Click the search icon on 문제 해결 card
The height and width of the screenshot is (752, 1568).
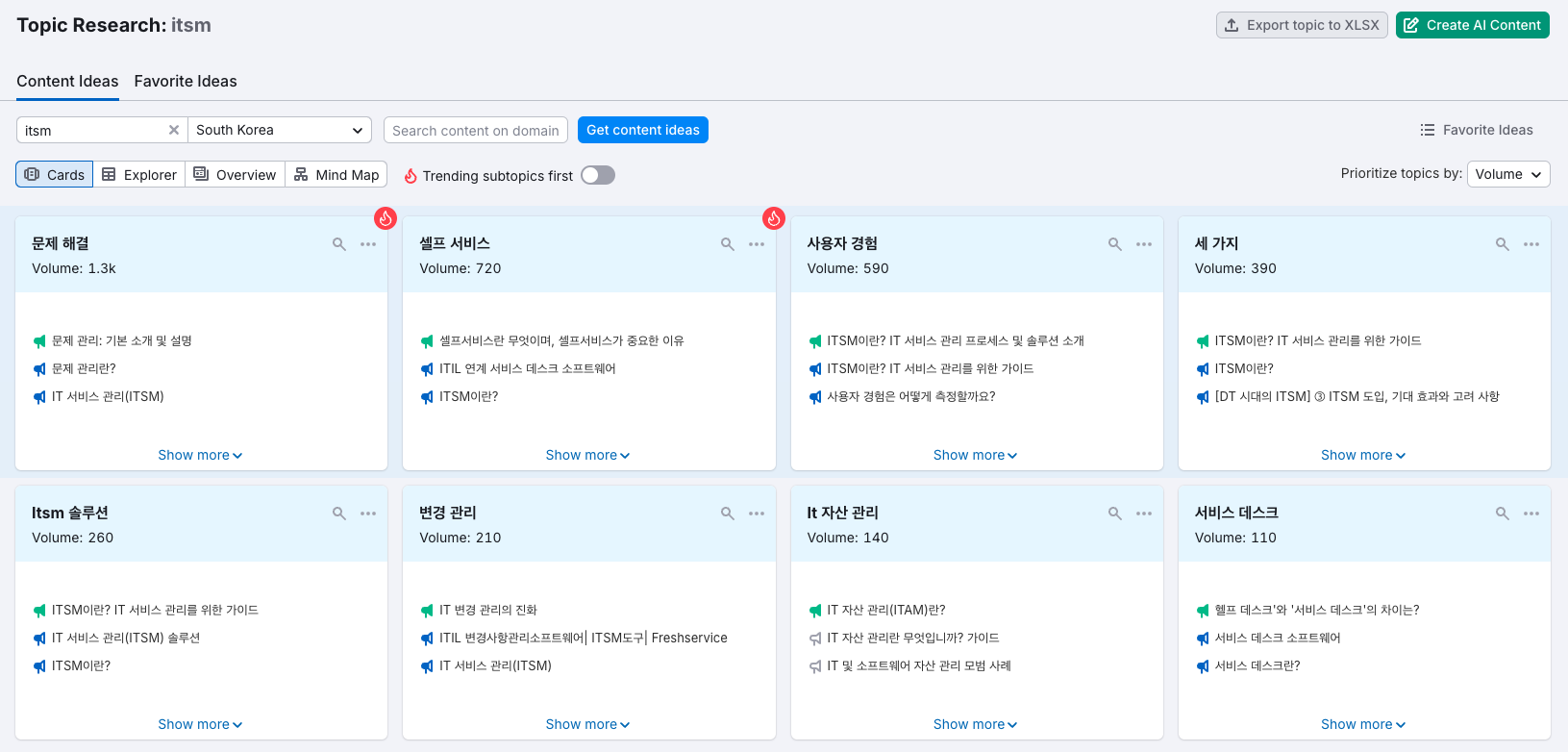(x=339, y=244)
